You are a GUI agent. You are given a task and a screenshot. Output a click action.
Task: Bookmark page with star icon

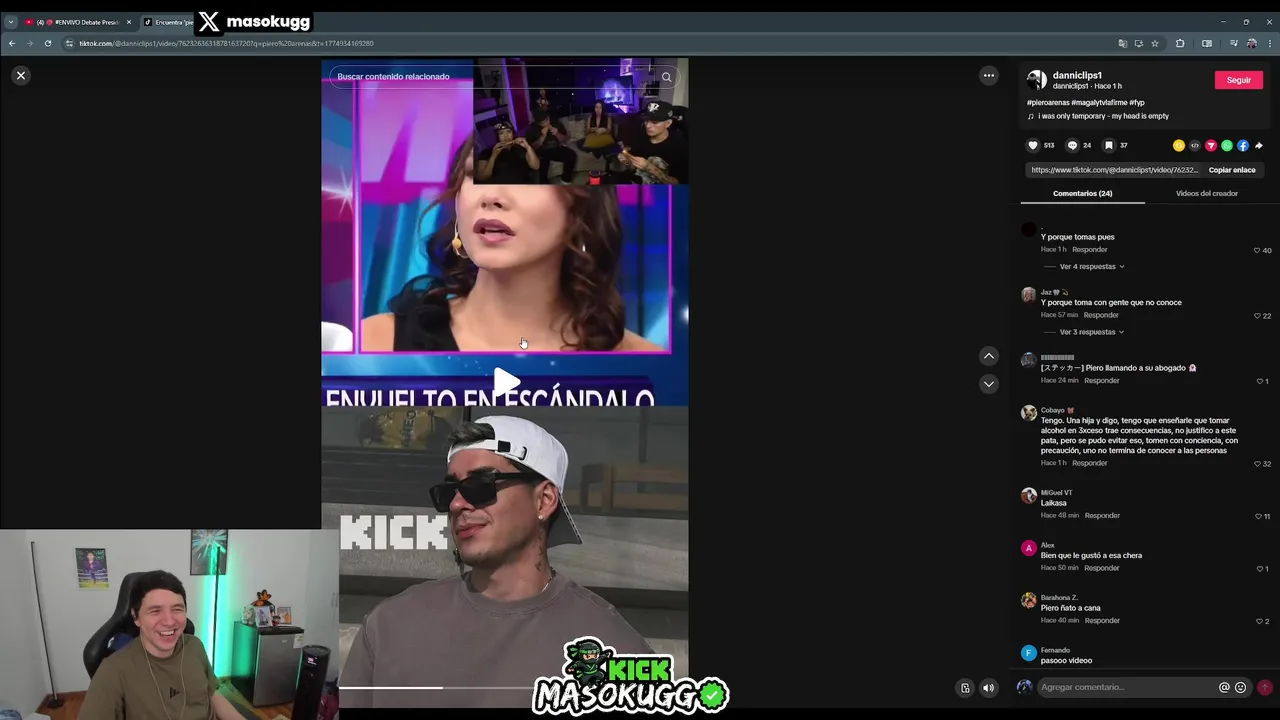1155,43
